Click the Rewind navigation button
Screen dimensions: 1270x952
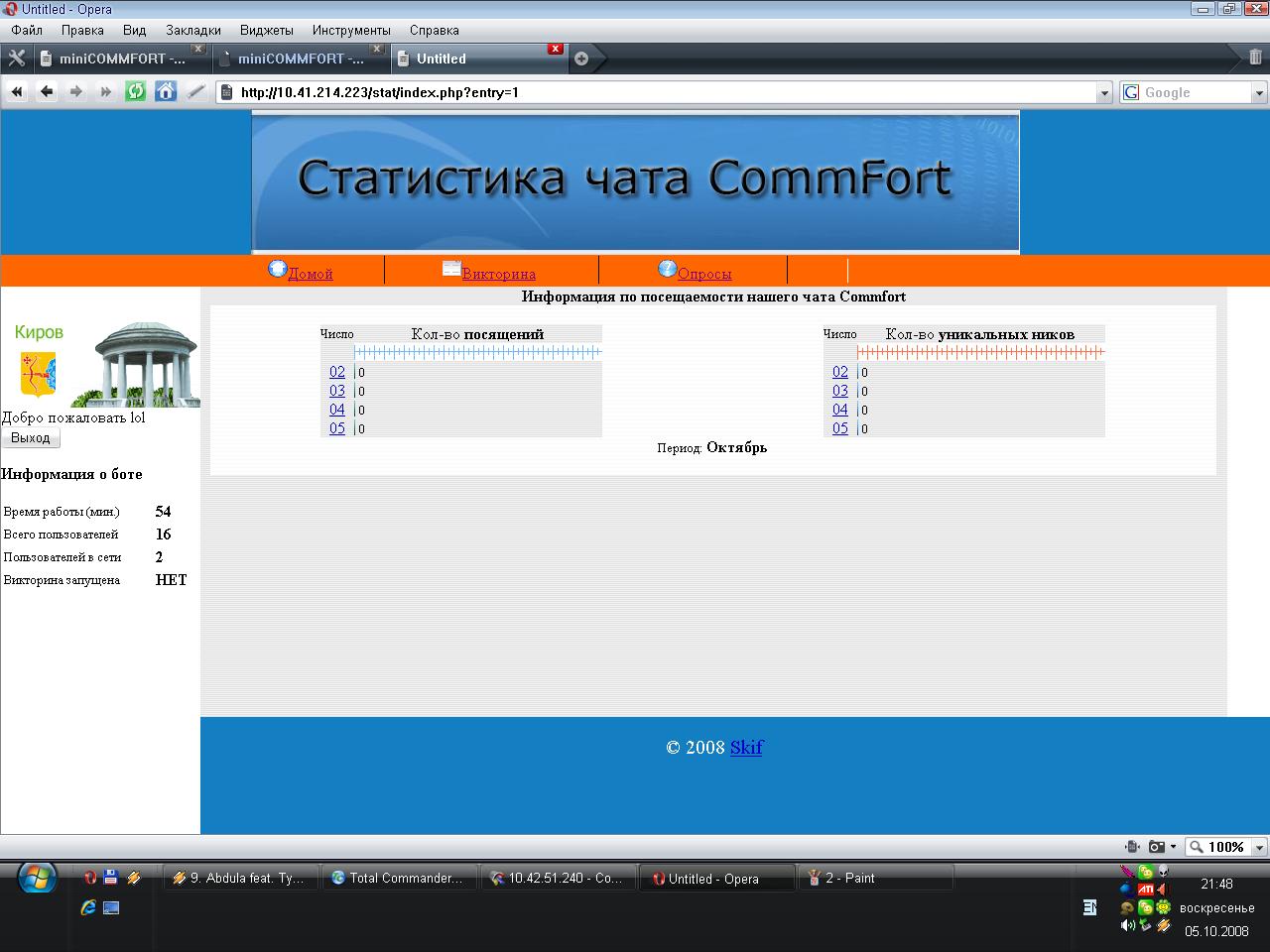pyautogui.click(x=17, y=92)
